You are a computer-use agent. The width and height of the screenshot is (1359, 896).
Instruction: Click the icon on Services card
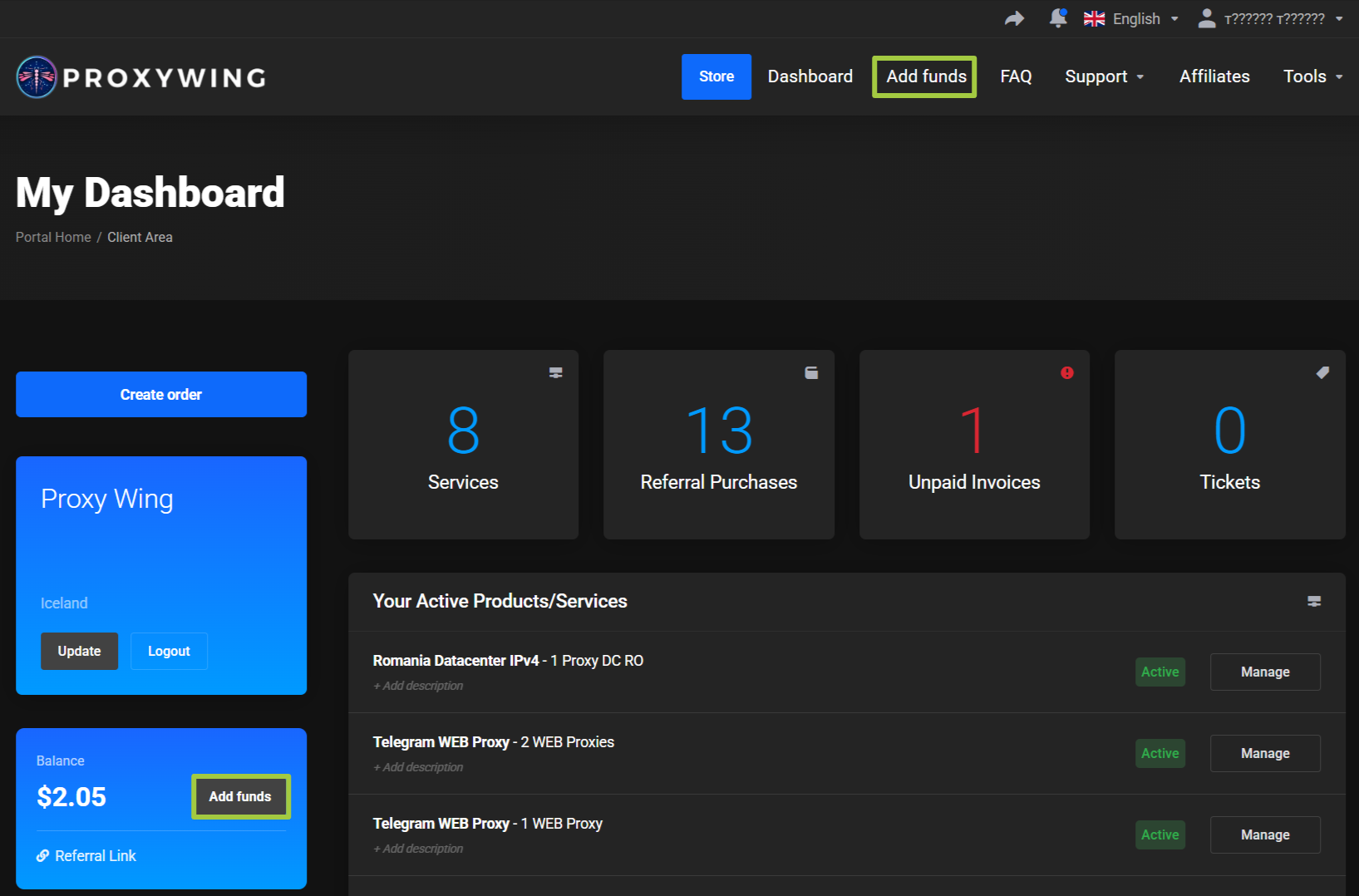tap(556, 372)
